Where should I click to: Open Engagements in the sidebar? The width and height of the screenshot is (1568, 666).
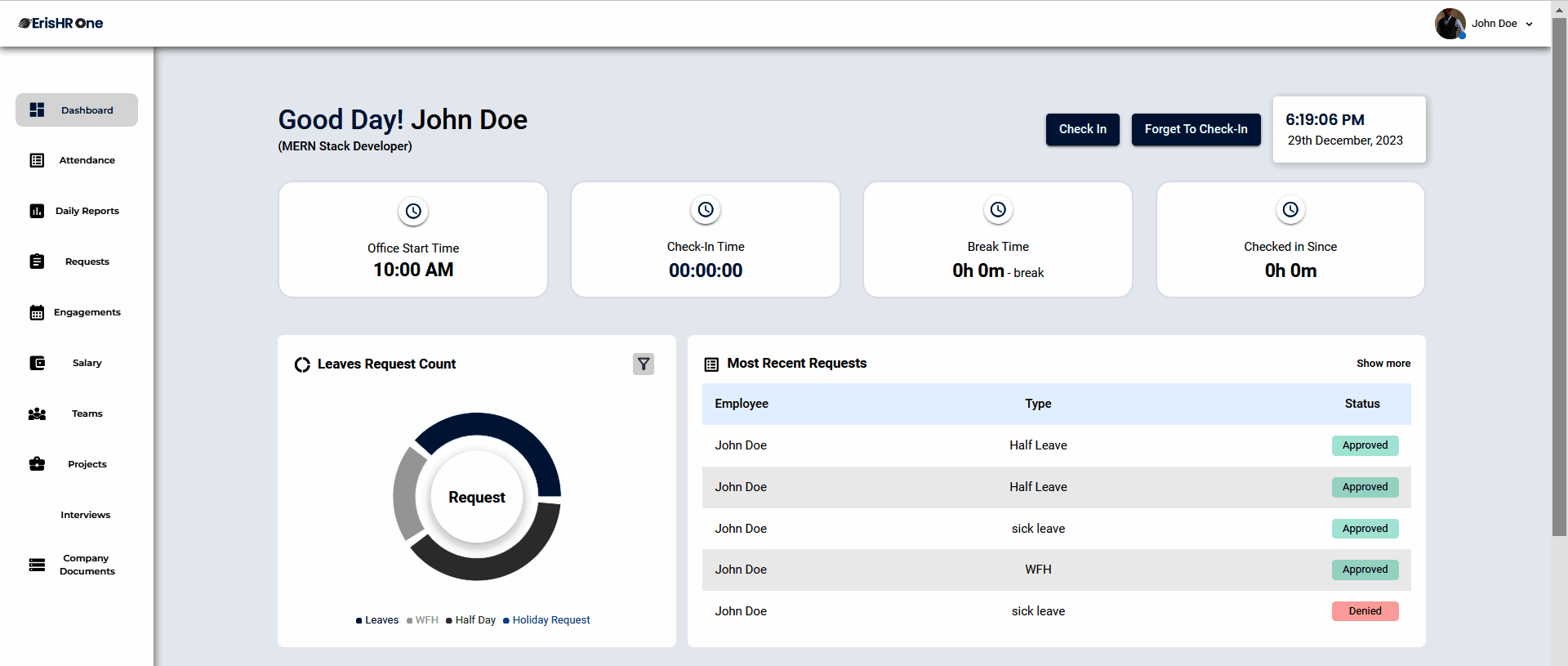[x=77, y=312]
